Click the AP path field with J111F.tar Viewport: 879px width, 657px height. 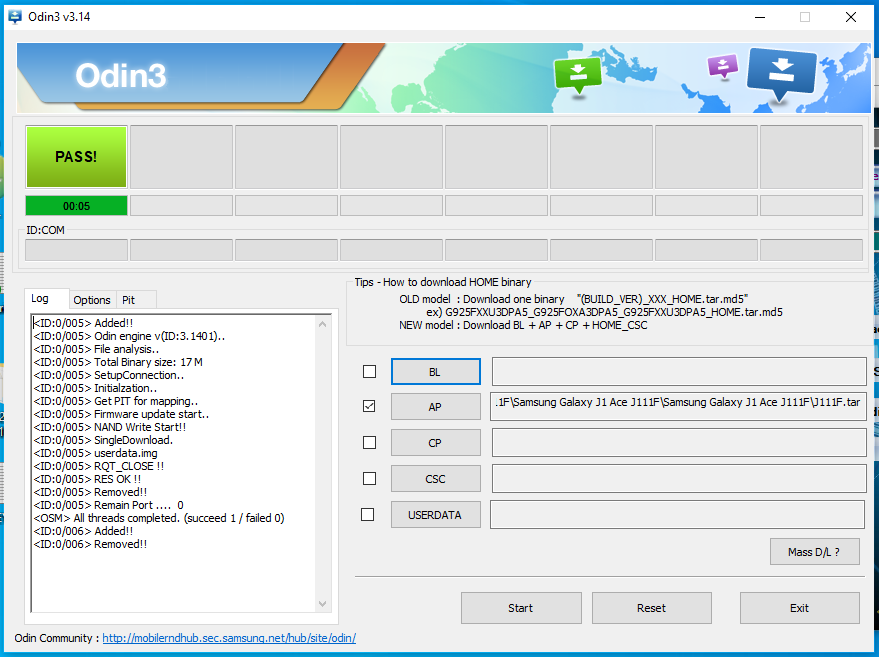678,407
